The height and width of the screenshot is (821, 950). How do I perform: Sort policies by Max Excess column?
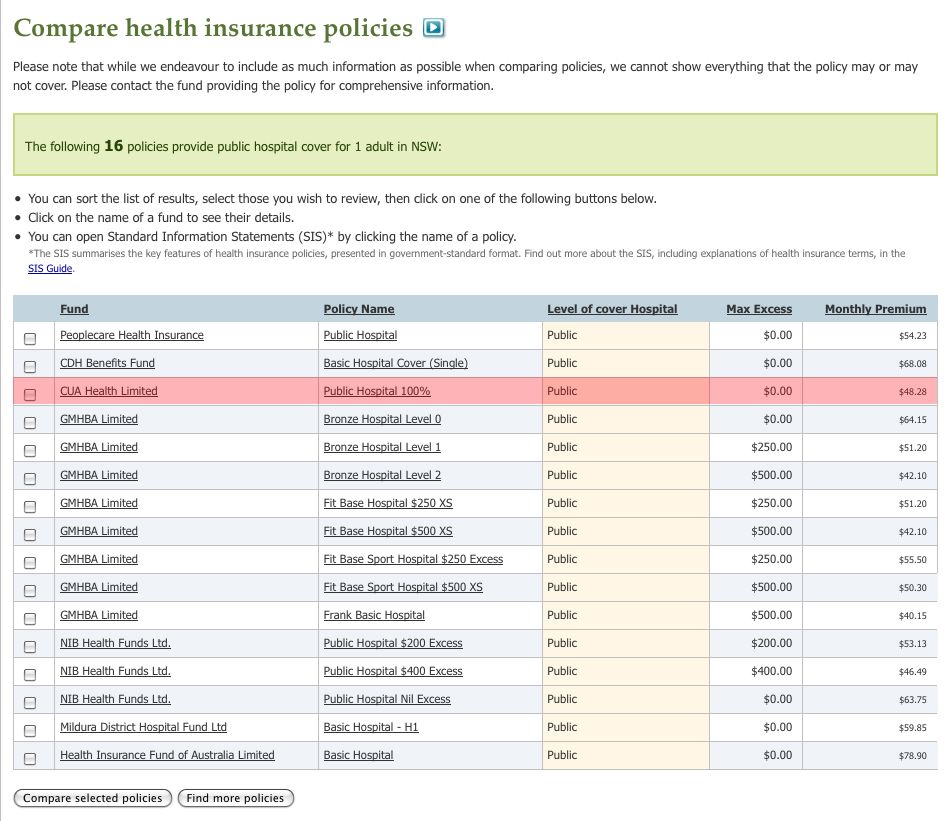click(x=758, y=309)
